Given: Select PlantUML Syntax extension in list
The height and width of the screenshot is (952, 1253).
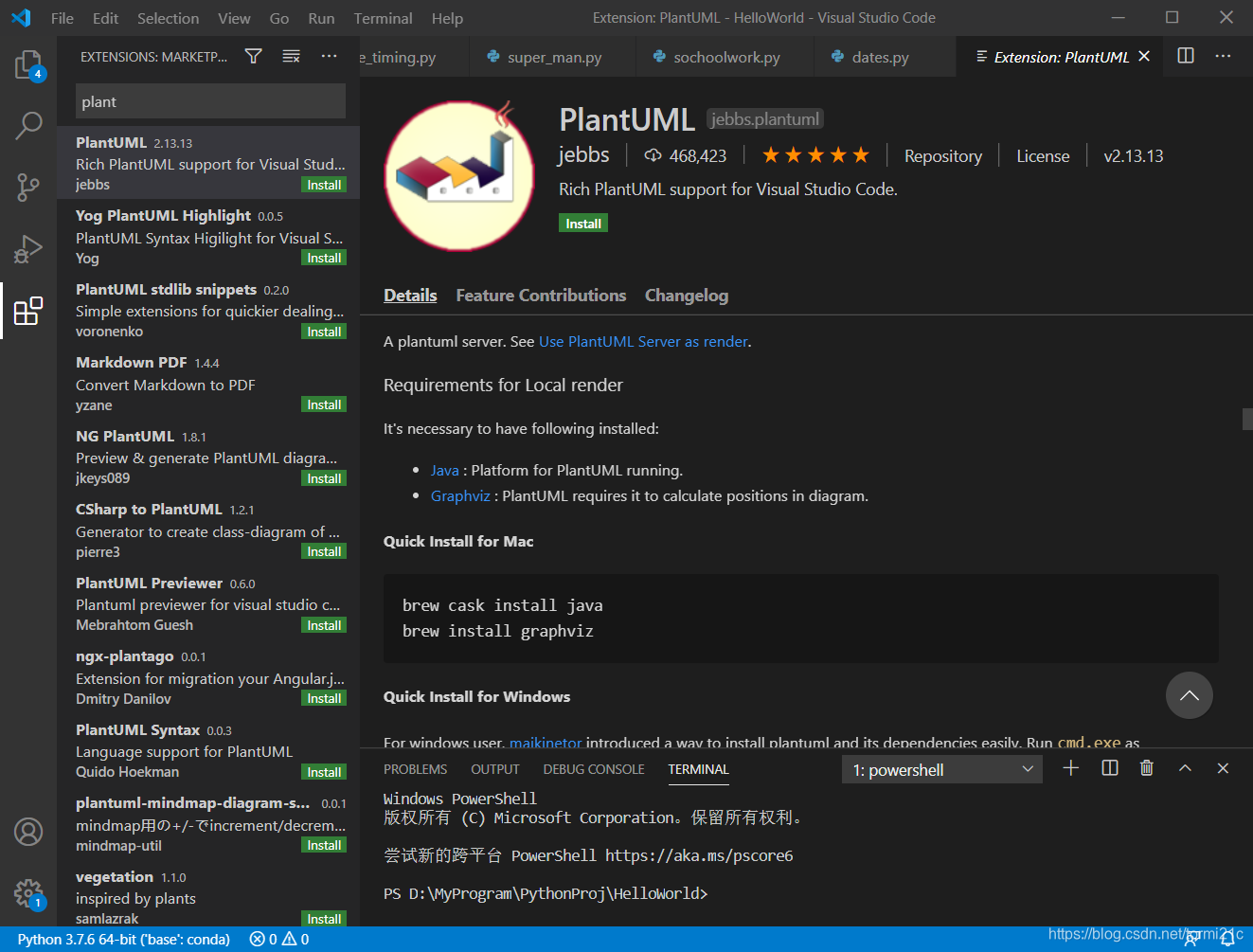Looking at the screenshot, I should pyautogui.click(x=208, y=750).
